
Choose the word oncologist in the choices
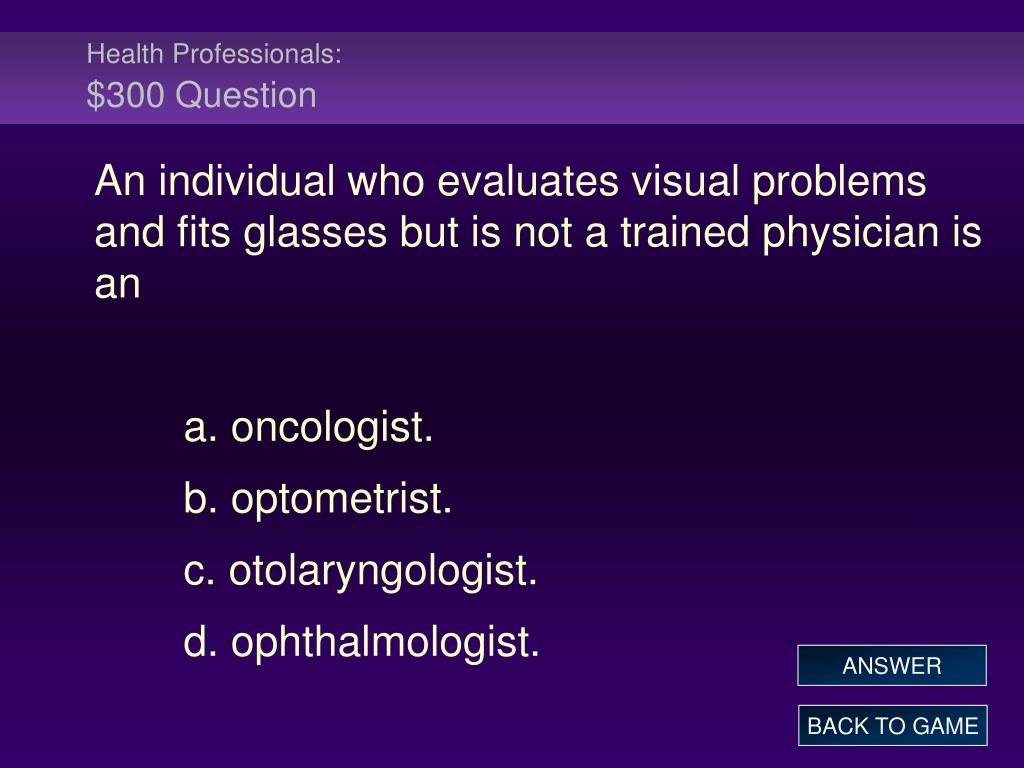pos(332,428)
